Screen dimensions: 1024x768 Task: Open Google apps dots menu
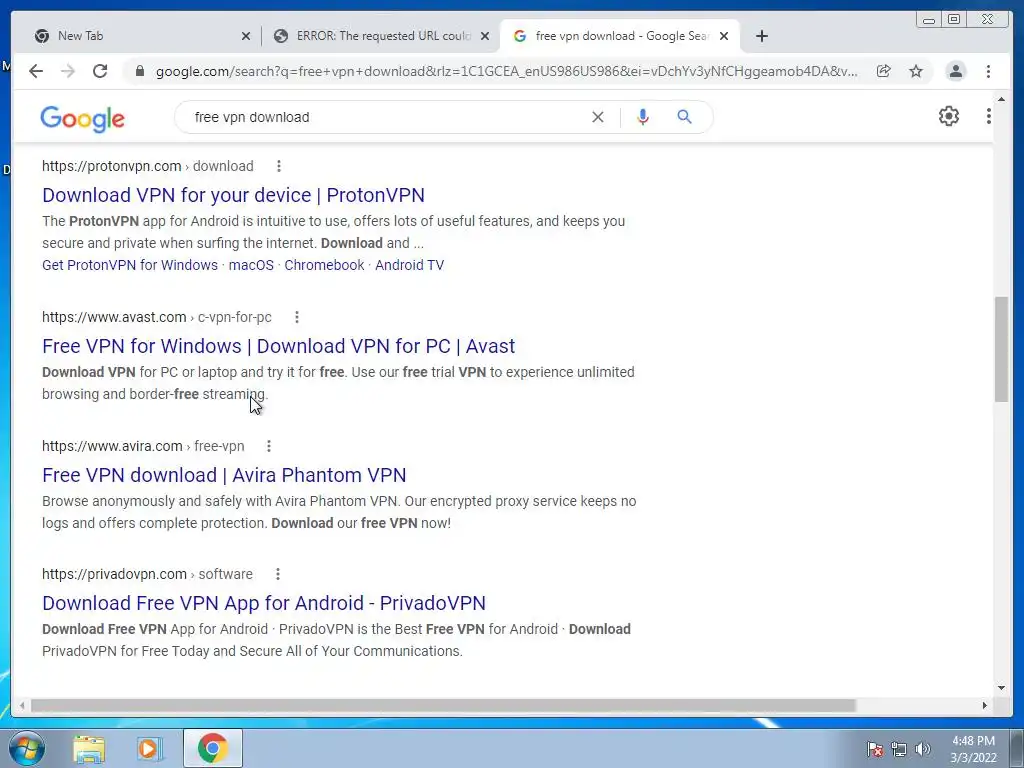tap(989, 116)
